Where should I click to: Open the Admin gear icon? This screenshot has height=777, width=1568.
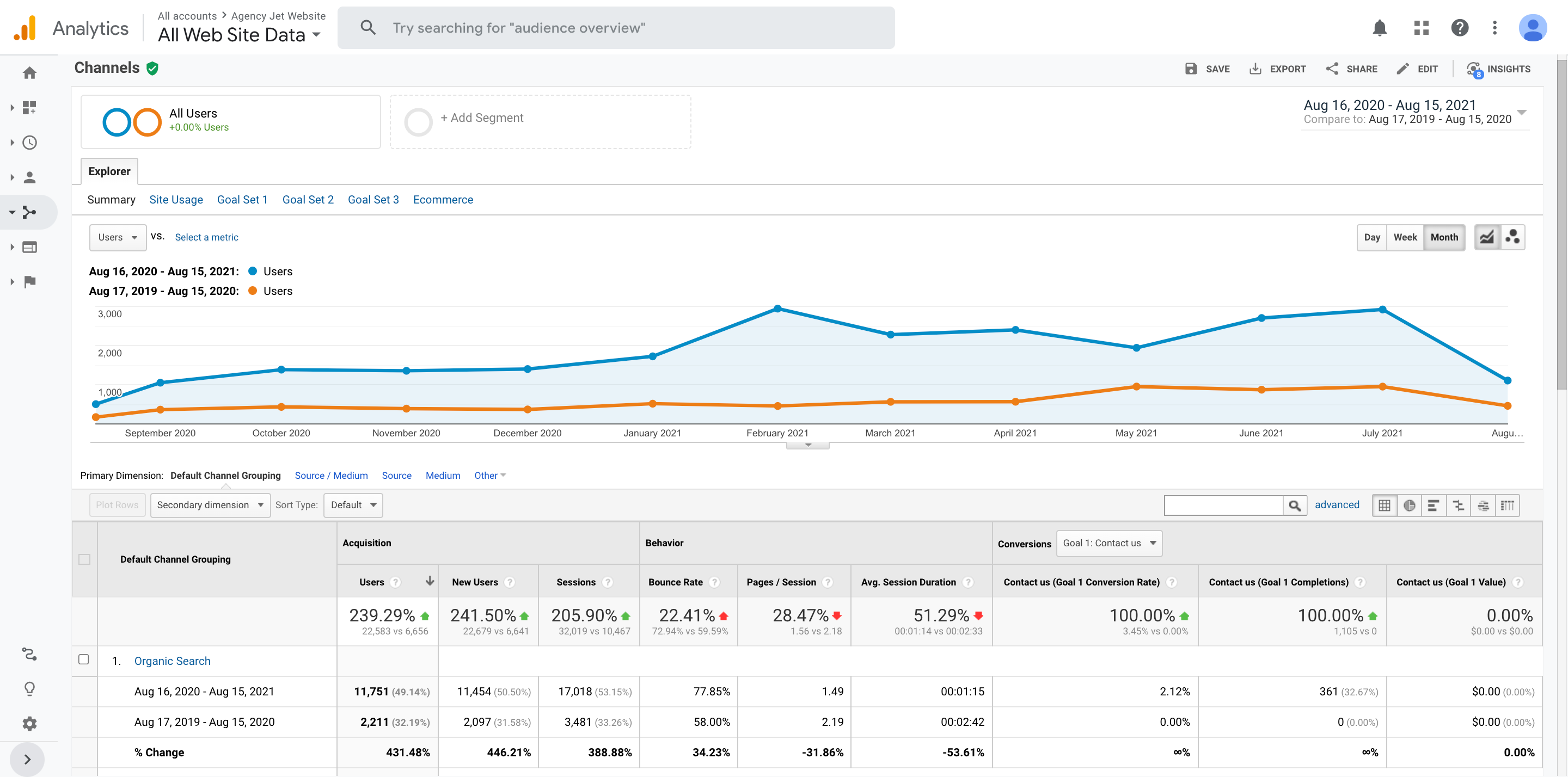coord(29,724)
